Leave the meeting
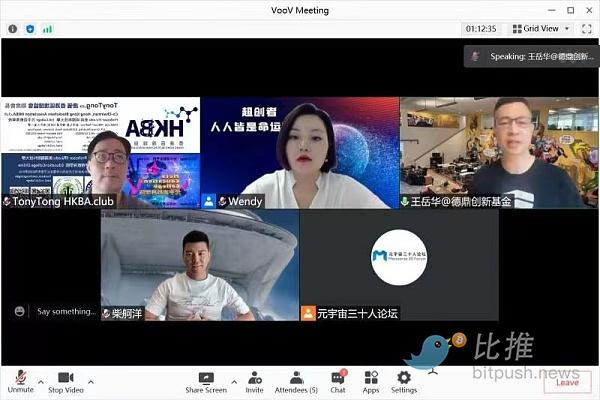The width and height of the screenshot is (600, 400). [567, 382]
